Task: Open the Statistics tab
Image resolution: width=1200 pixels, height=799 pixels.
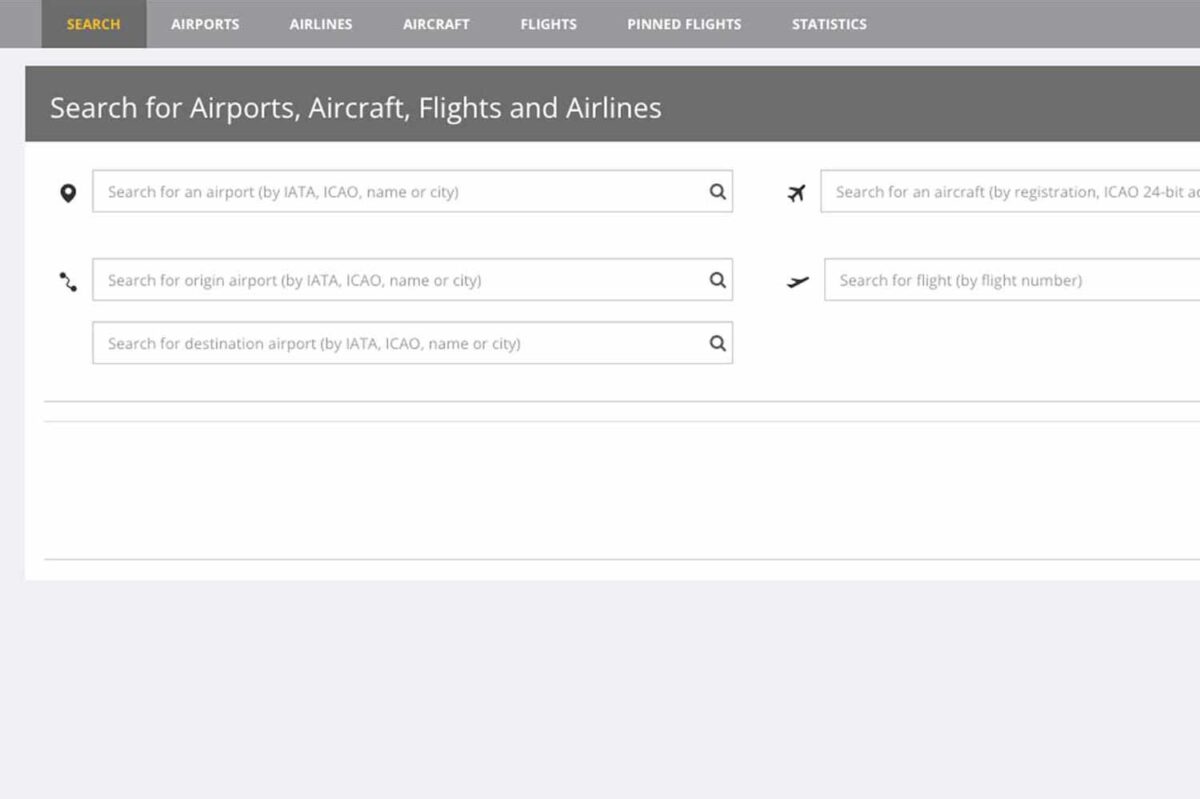Action: click(x=829, y=24)
